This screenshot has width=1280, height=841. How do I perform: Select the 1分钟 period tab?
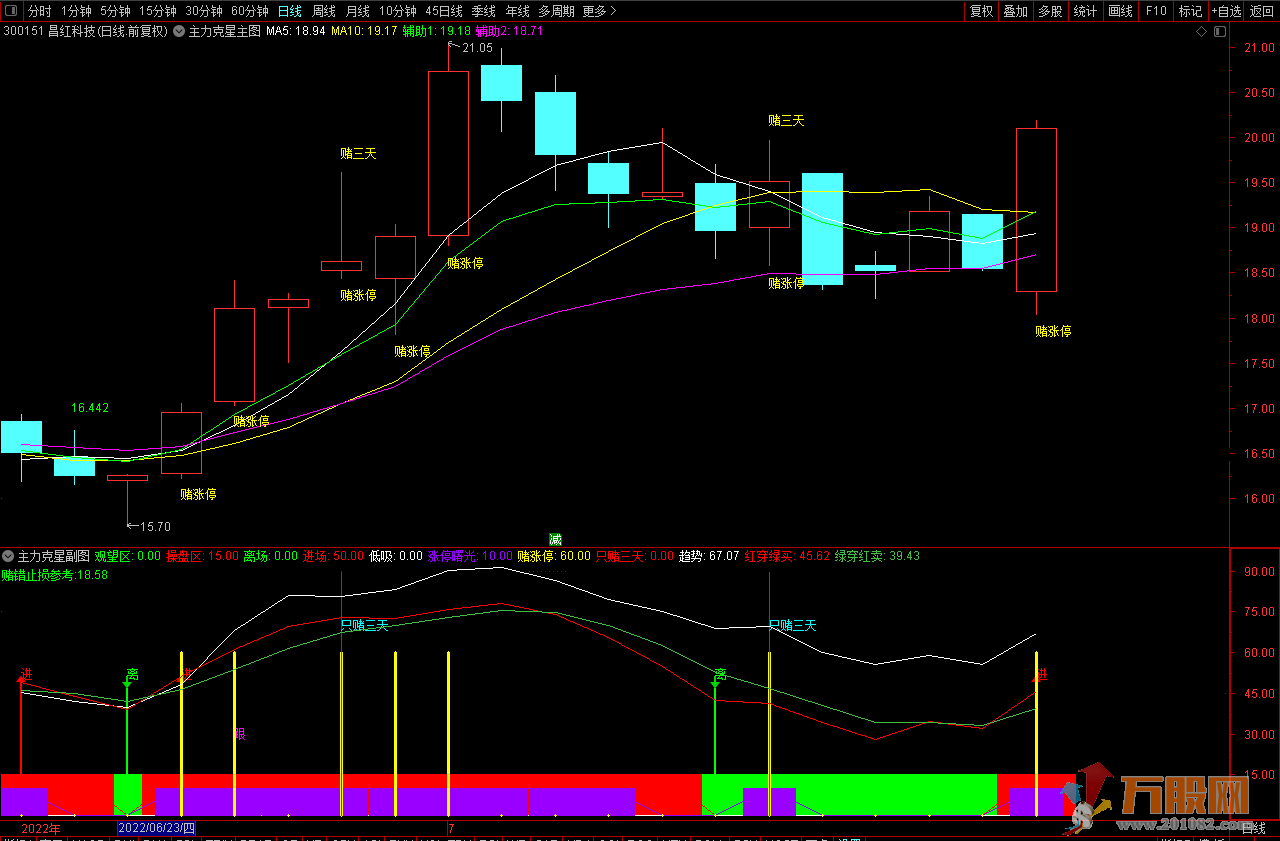[77, 11]
